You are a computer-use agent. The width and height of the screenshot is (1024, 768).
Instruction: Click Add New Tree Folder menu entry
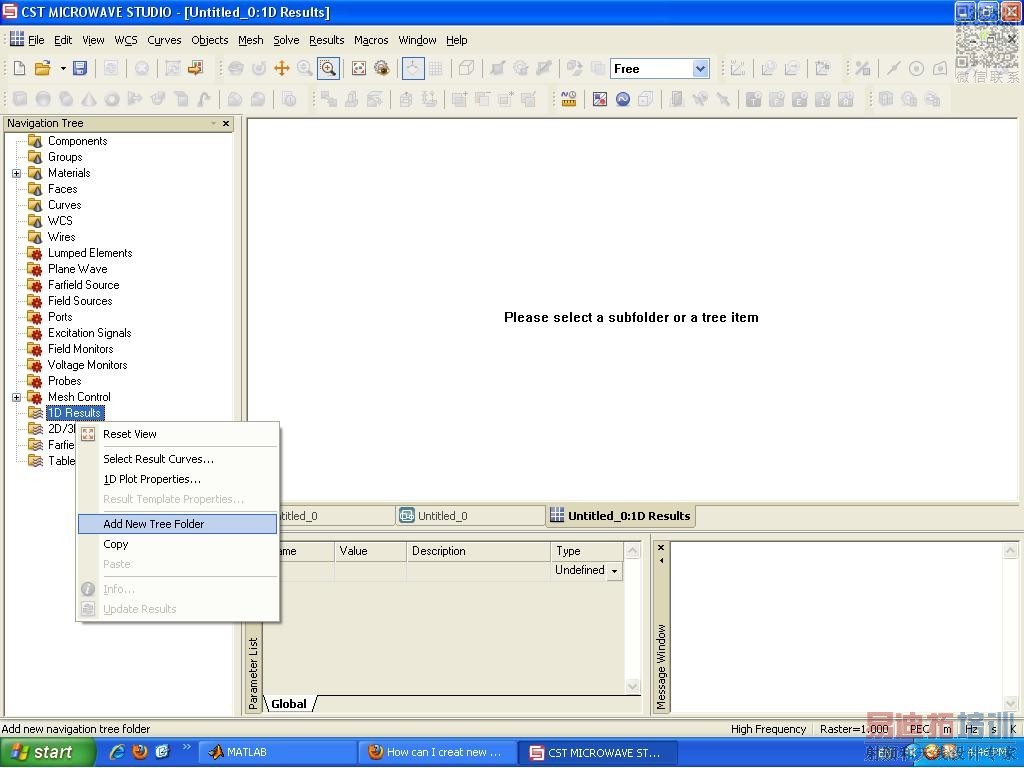[x=178, y=524]
